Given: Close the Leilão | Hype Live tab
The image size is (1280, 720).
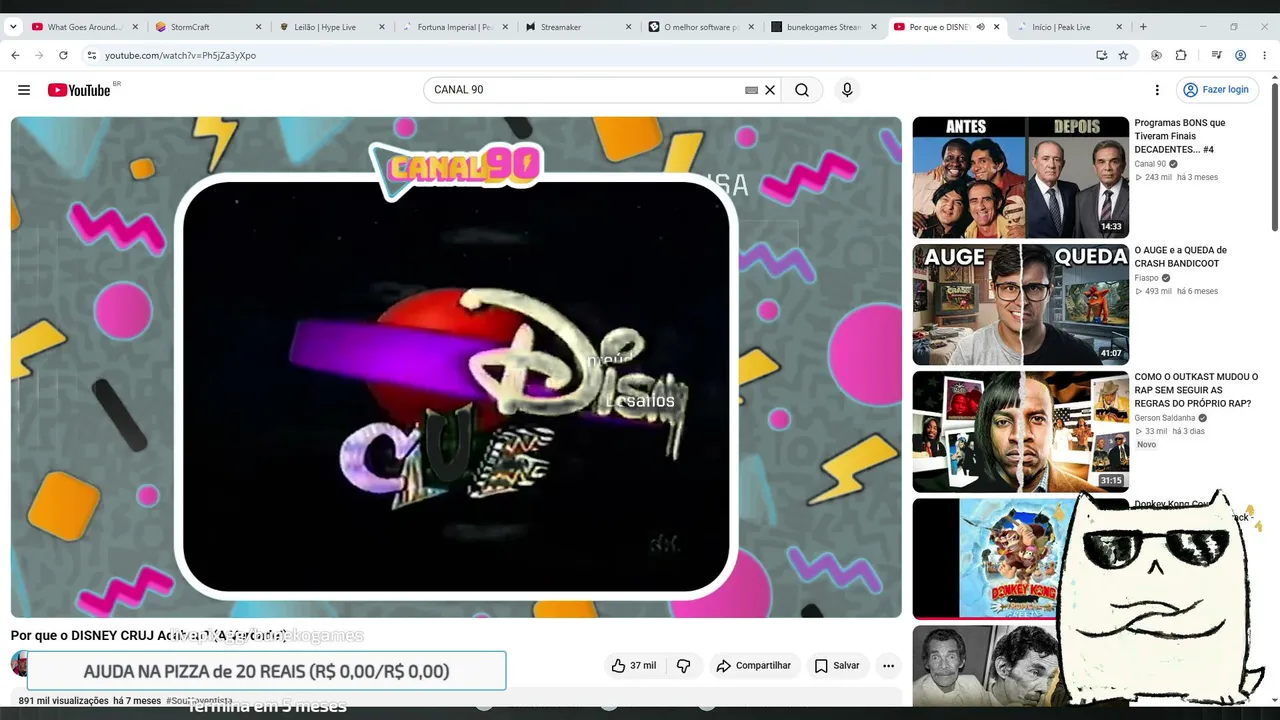Looking at the screenshot, I should point(381,27).
